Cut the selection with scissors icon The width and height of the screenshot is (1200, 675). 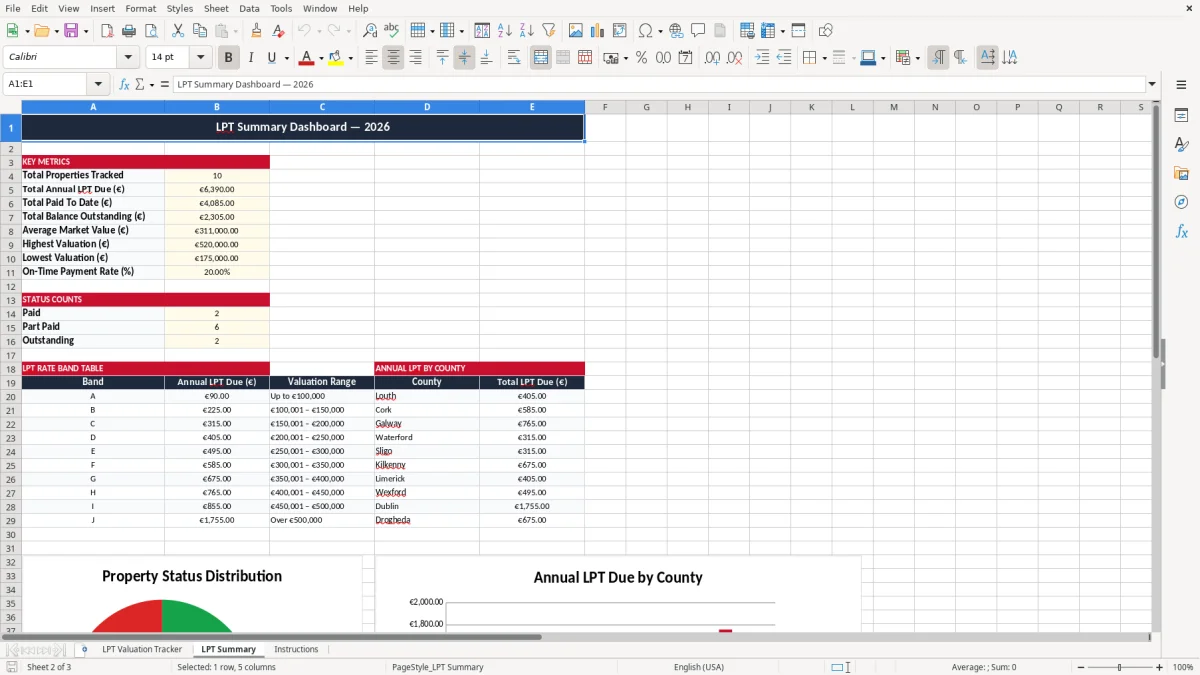coord(178,31)
